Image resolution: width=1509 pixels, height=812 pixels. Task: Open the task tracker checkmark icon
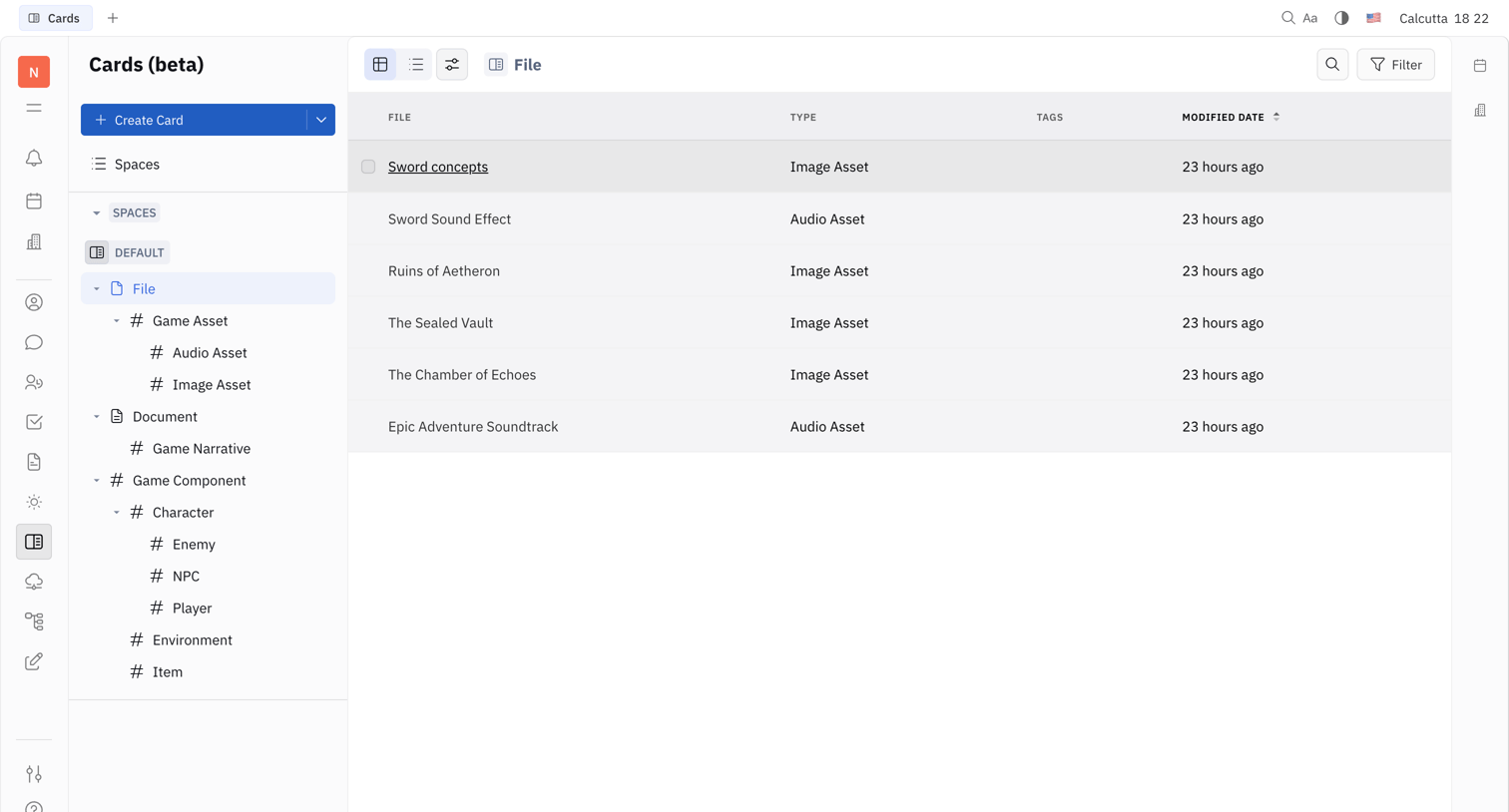click(34, 422)
